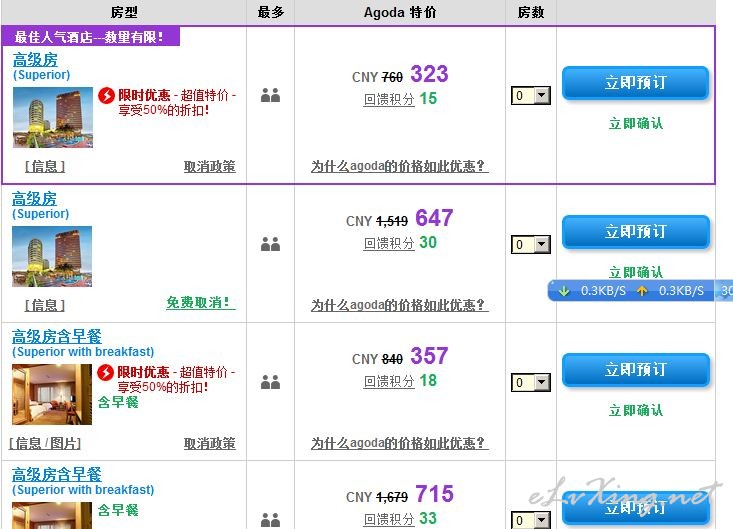733x529 pixels.
Task: Click hotel exterior thumbnail in CNY 647 row
Action: [x=52, y=256]
